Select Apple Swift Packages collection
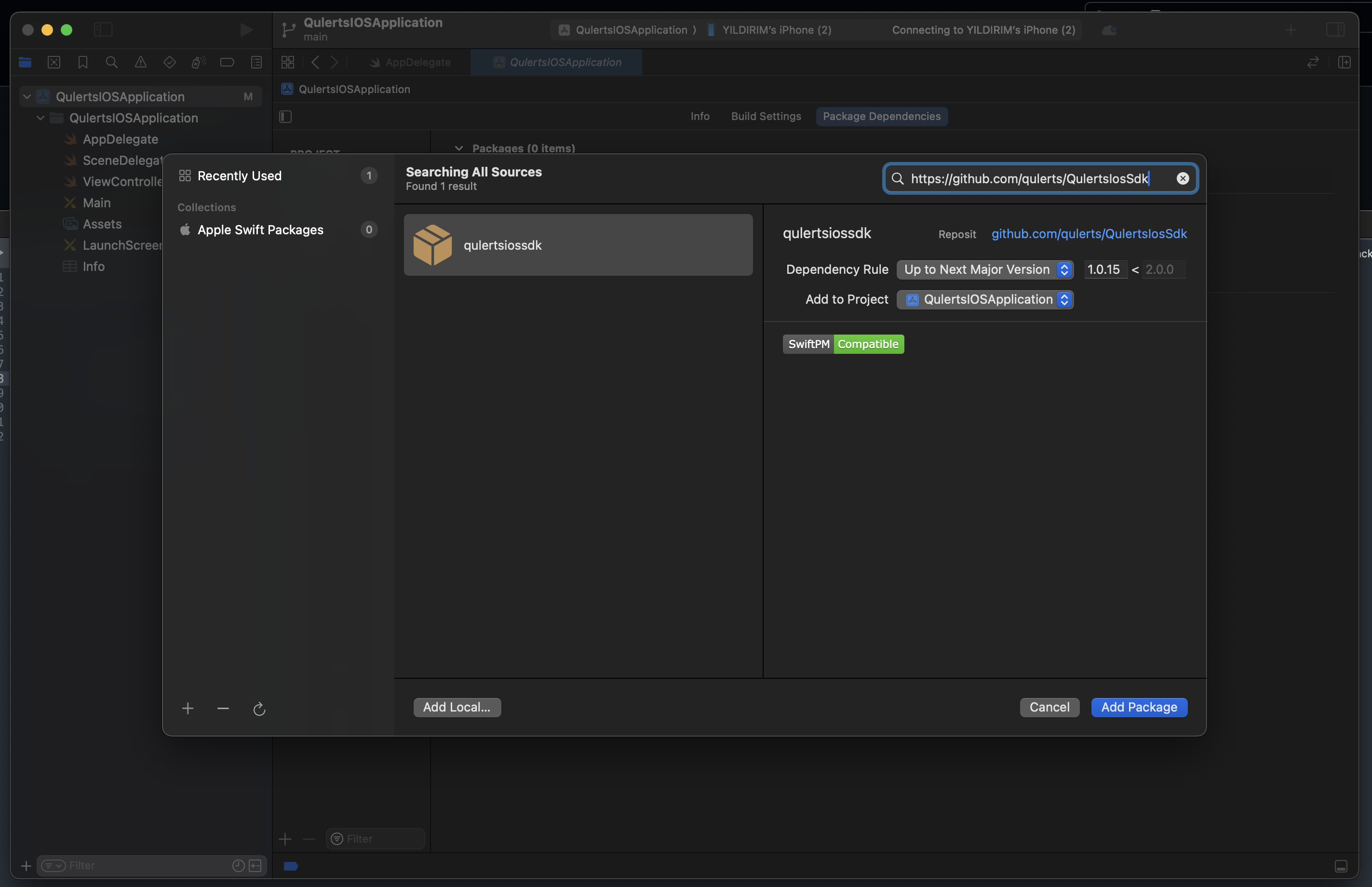Screen dimensions: 1372x887 [x=278, y=230]
